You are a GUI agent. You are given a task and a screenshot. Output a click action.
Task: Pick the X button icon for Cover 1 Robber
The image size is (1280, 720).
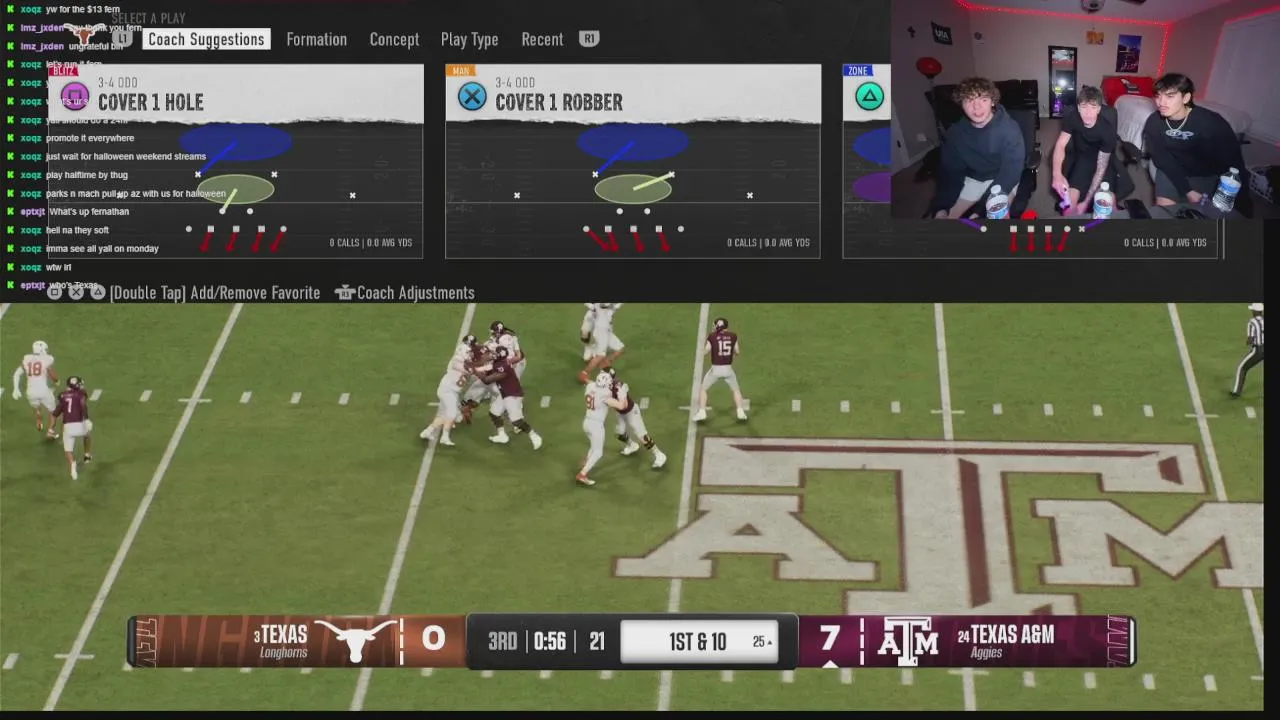(472, 97)
